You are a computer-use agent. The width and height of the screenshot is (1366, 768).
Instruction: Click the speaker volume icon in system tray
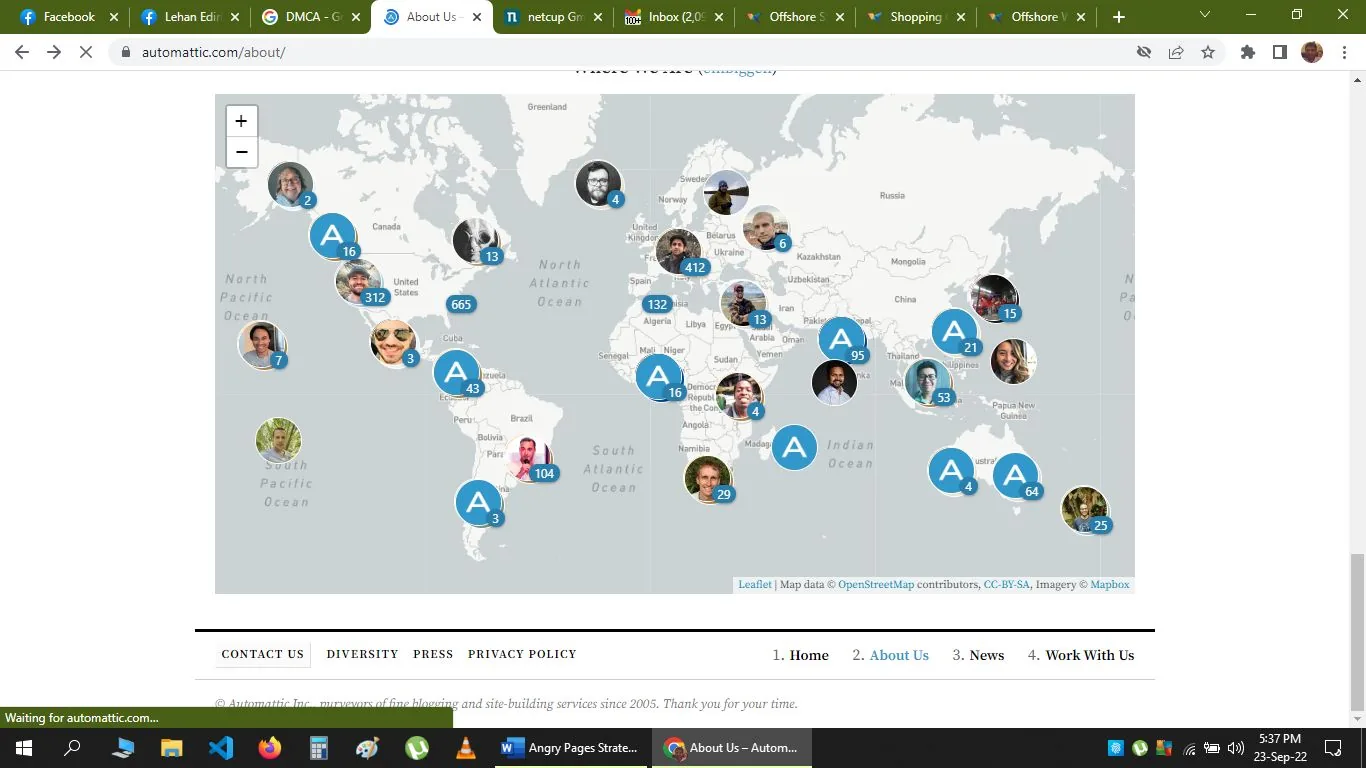[1233, 747]
